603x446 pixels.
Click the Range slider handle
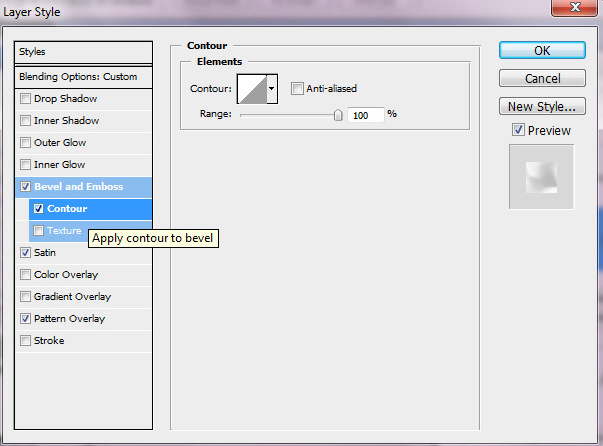coord(337,115)
